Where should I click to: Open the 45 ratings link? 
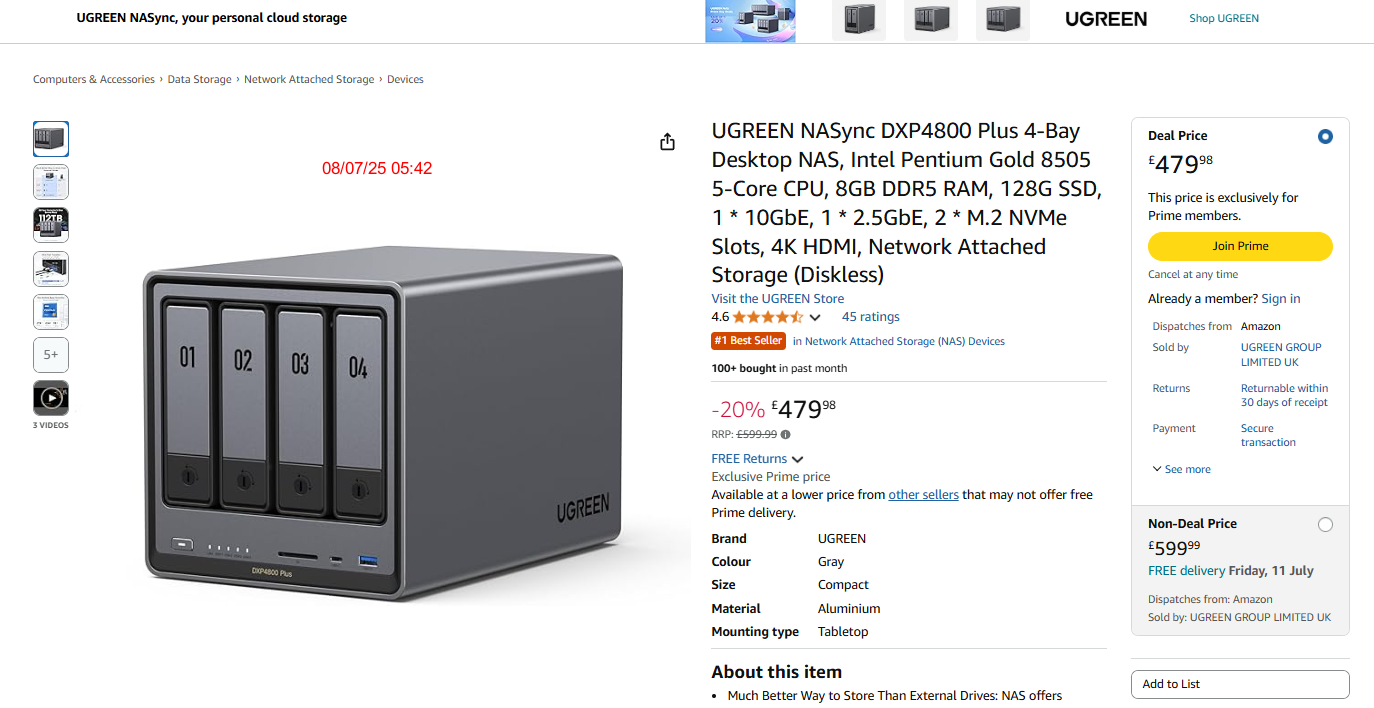click(870, 317)
